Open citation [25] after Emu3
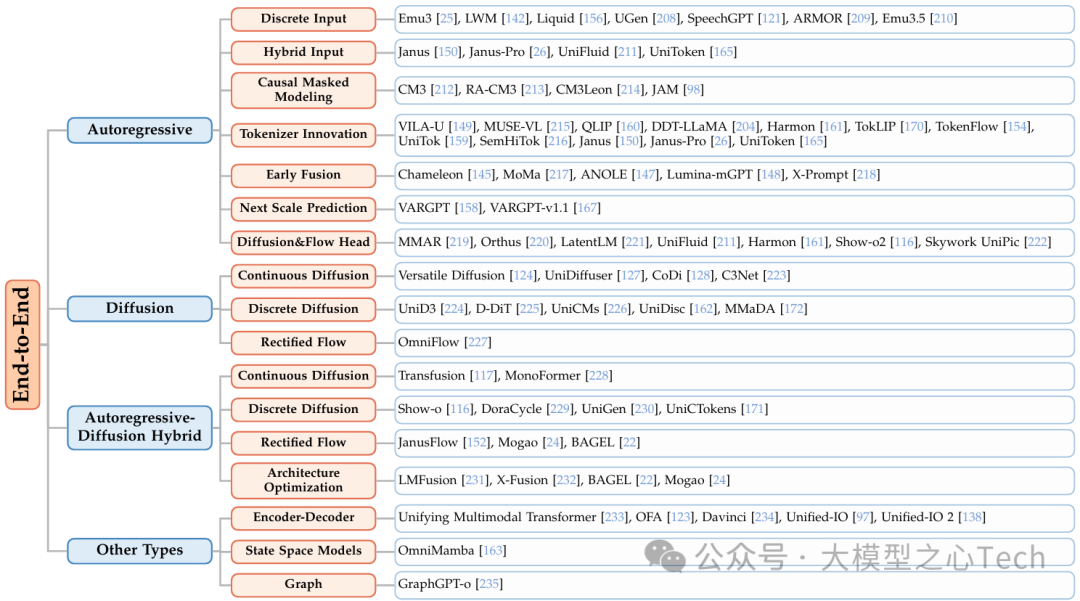The height and width of the screenshot is (601, 1080). [447, 19]
